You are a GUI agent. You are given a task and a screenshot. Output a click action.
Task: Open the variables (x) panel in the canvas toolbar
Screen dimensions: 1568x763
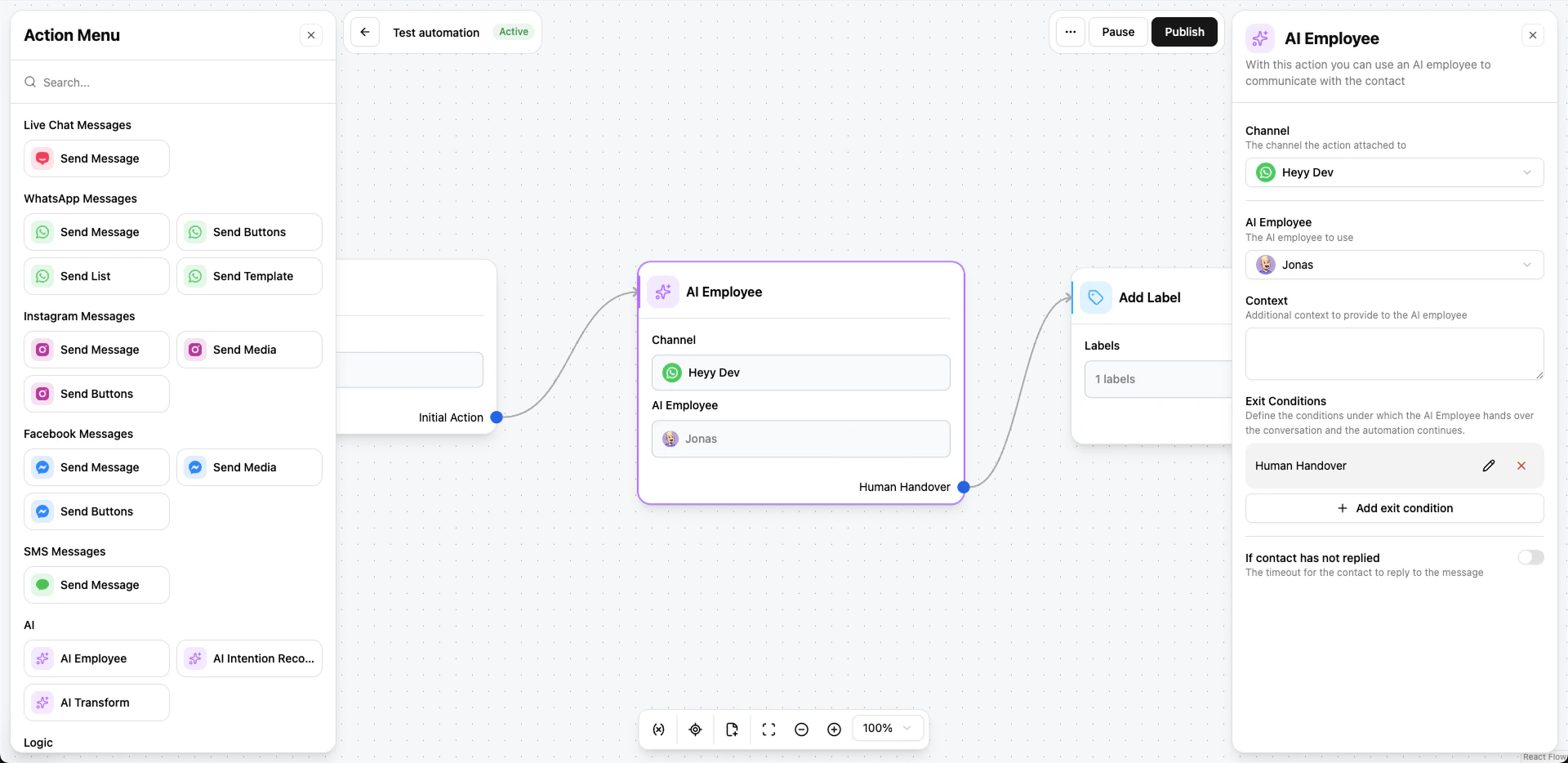658,729
